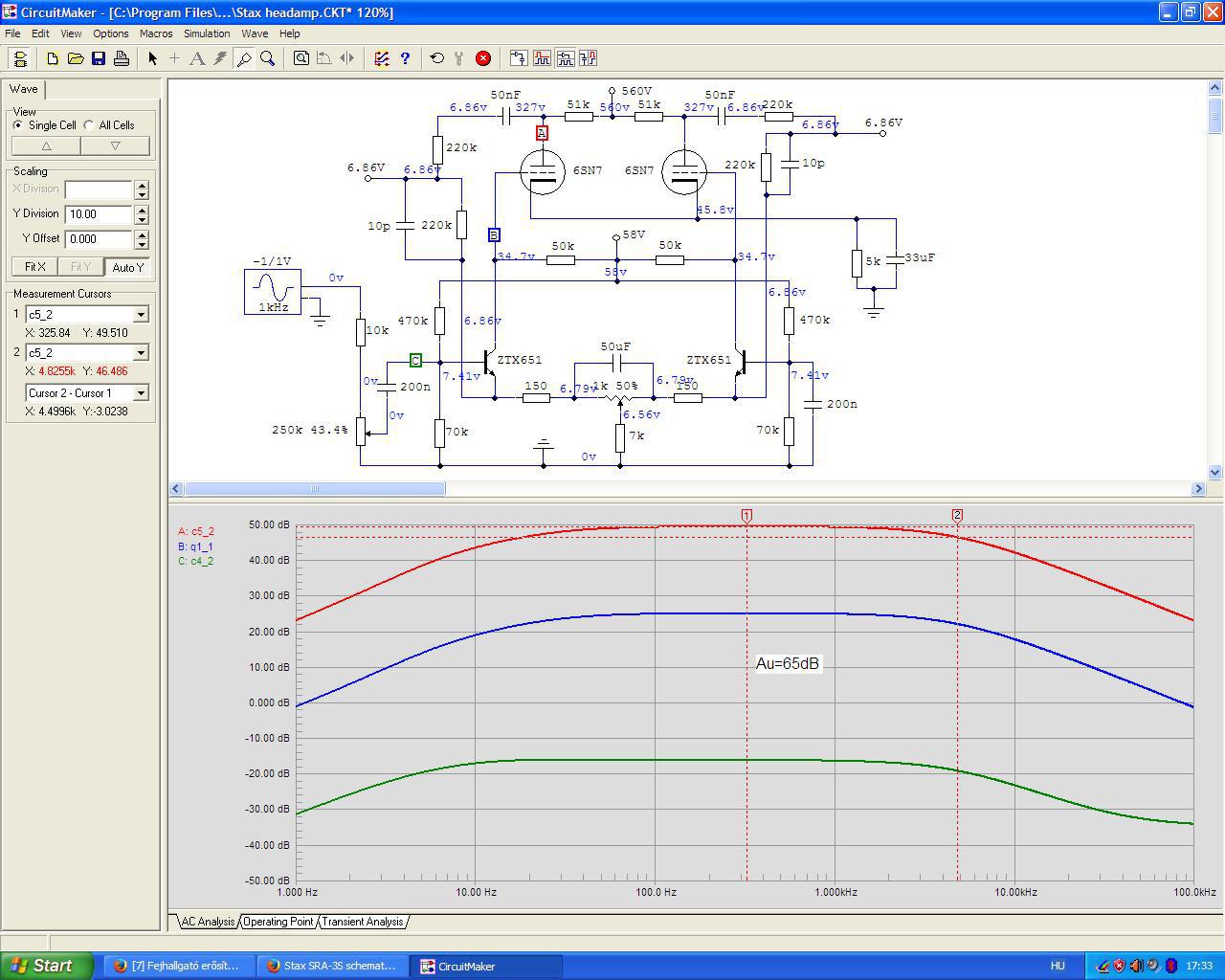Open the Cursor 2 signal dropdown
This screenshot has width=1225, height=980.
(141, 353)
